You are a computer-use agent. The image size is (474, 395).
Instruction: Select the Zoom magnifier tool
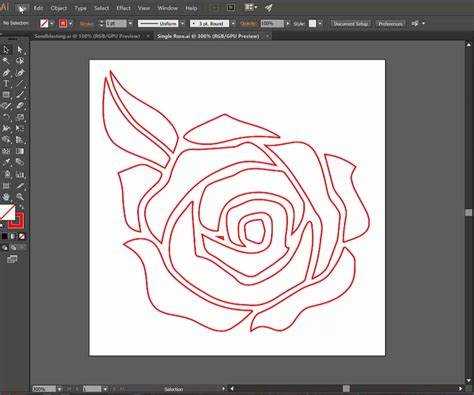(20, 197)
